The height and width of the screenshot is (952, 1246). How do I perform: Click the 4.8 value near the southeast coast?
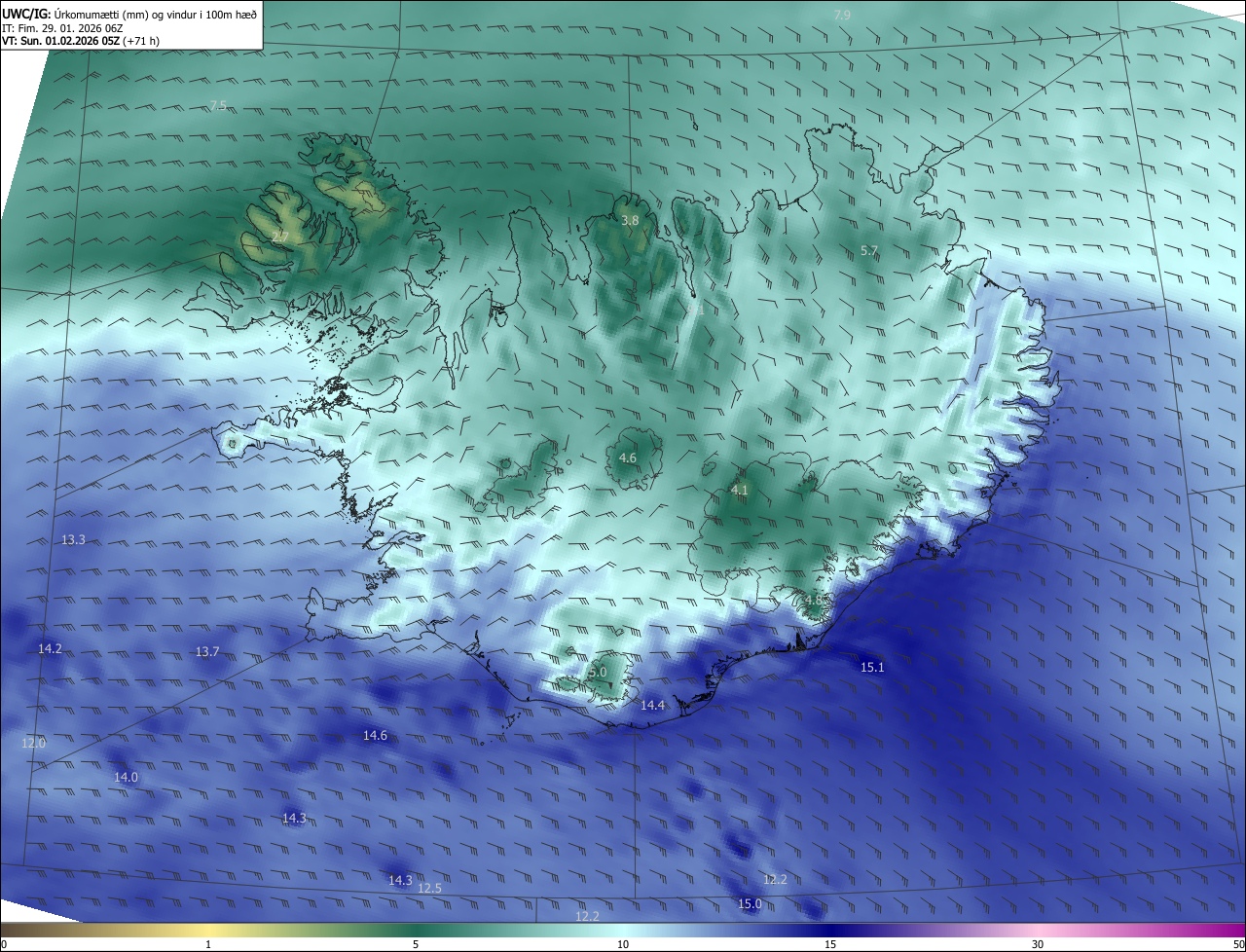click(814, 600)
